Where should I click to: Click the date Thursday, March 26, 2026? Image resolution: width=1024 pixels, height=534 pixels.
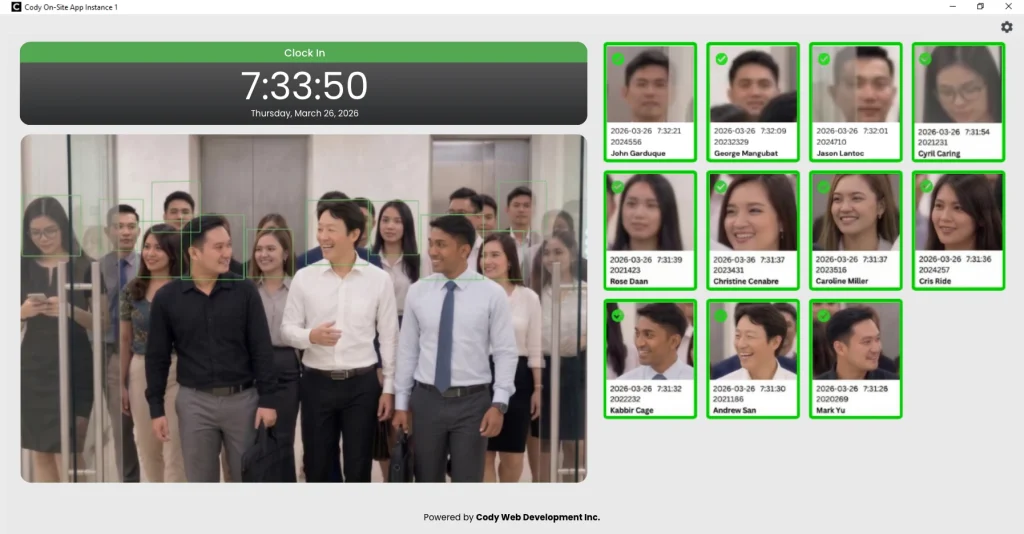click(x=304, y=113)
